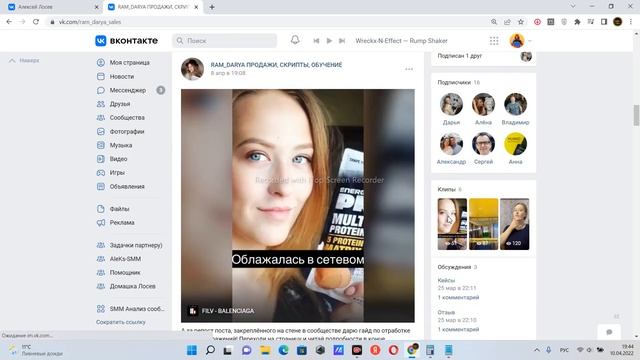Open the Кейсы discussion
The width and height of the screenshot is (640, 360).
coord(446,280)
